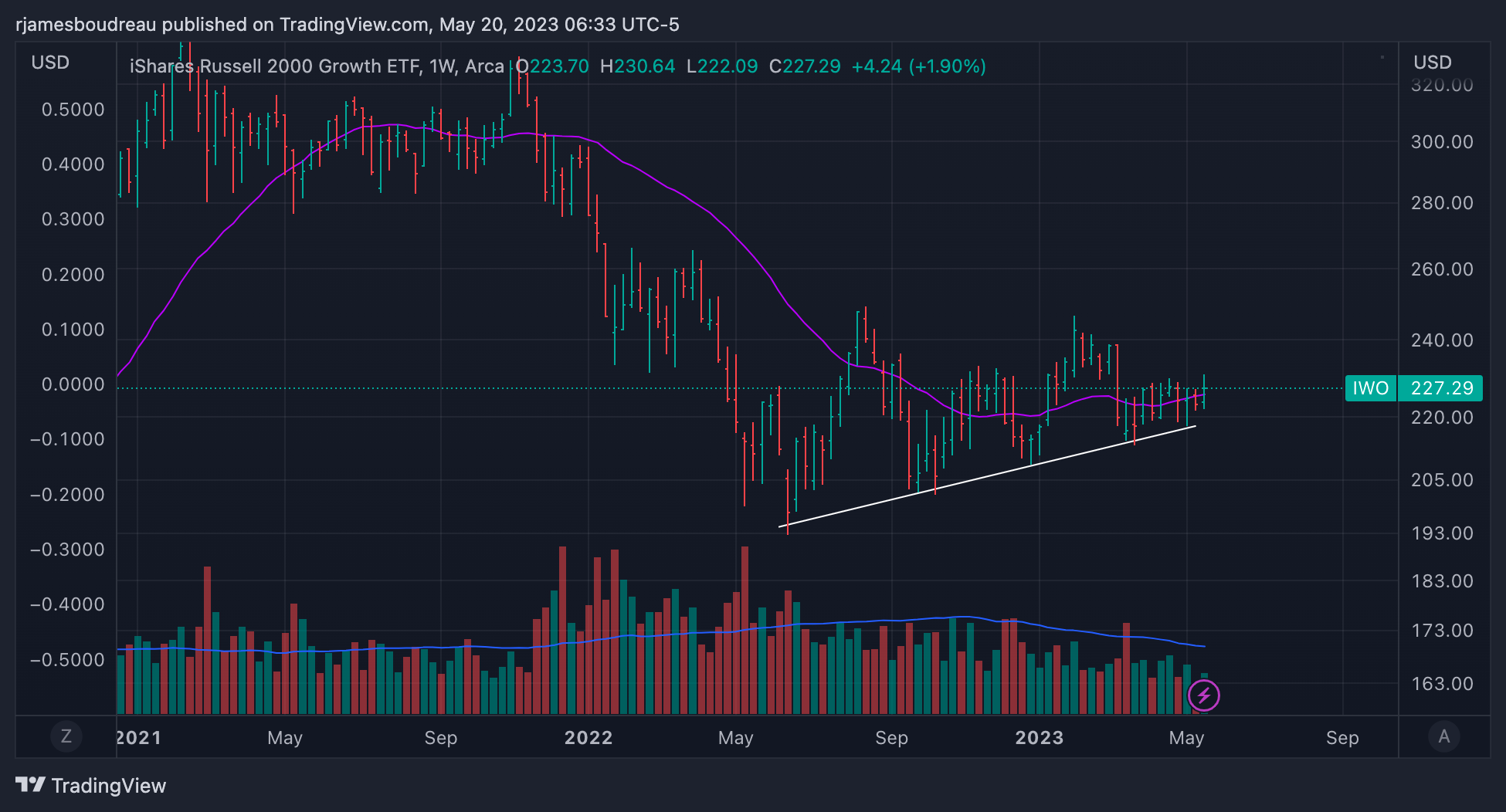Click the 280.00 price axis value
Screen dimensions: 1506x812
(x=1442, y=203)
